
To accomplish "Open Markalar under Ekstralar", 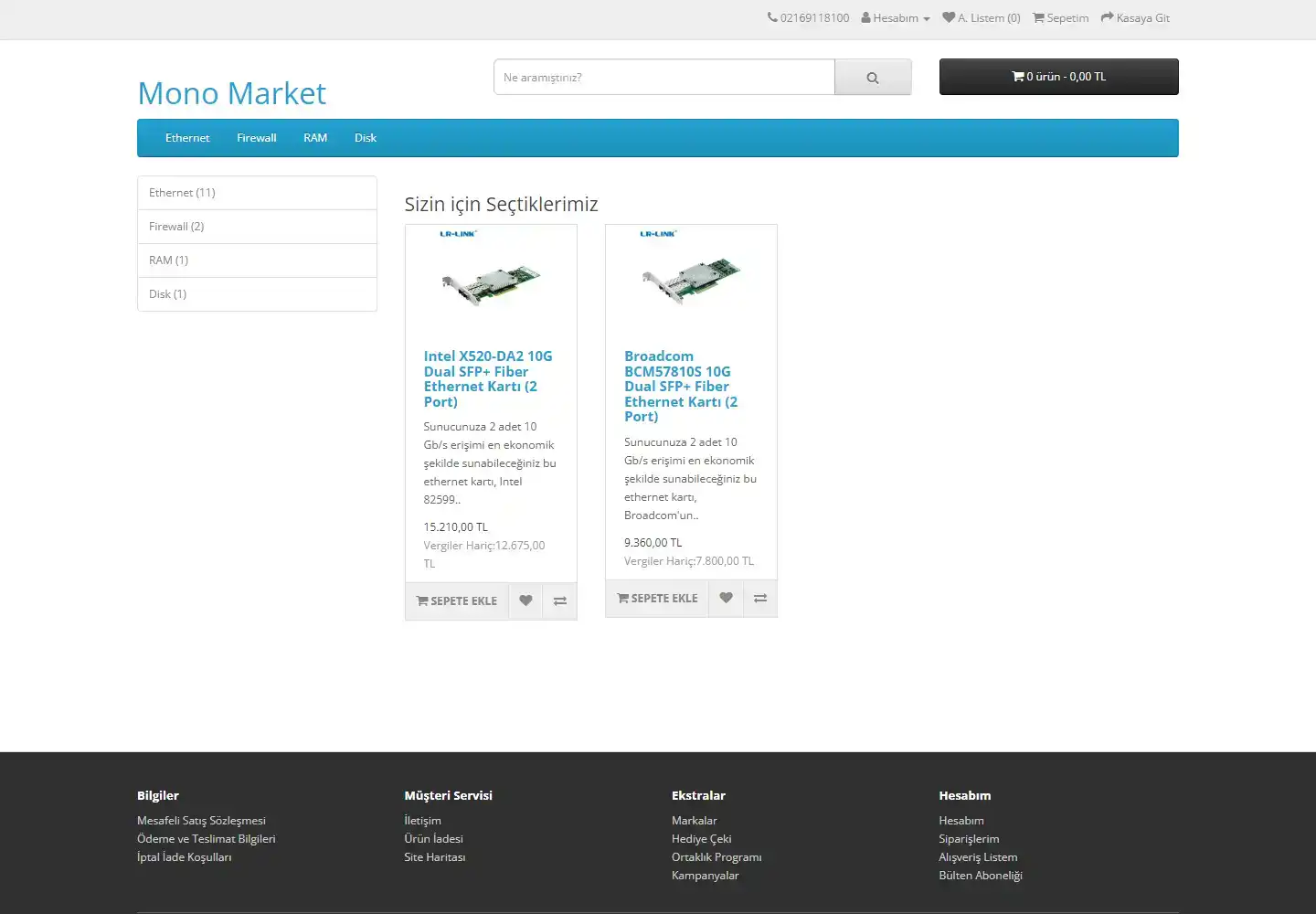I will click(x=695, y=821).
